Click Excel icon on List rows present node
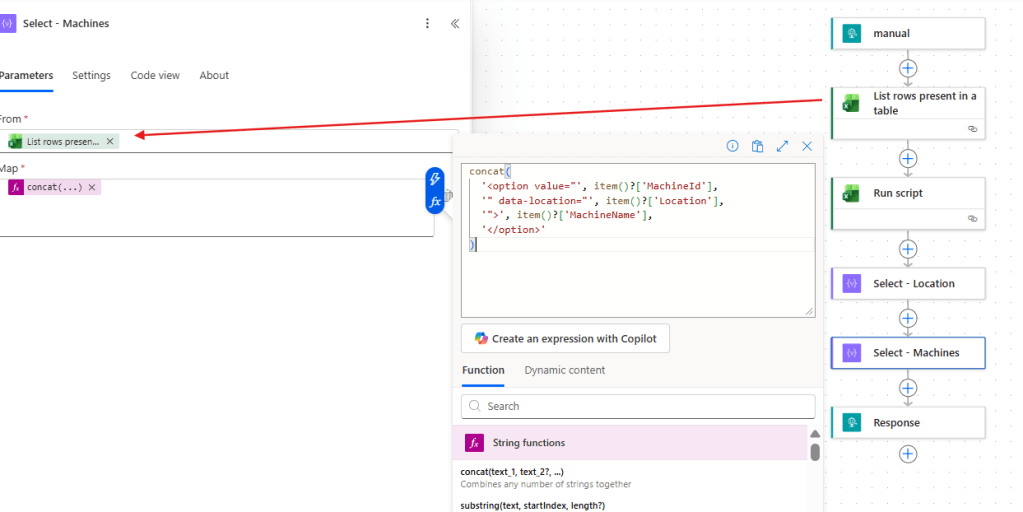This screenshot has height=512, width=1023. pos(851,103)
